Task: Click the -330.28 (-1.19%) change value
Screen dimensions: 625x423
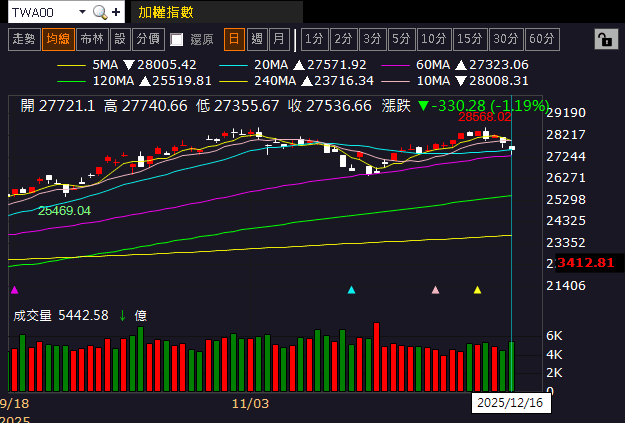Action: coord(490,106)
